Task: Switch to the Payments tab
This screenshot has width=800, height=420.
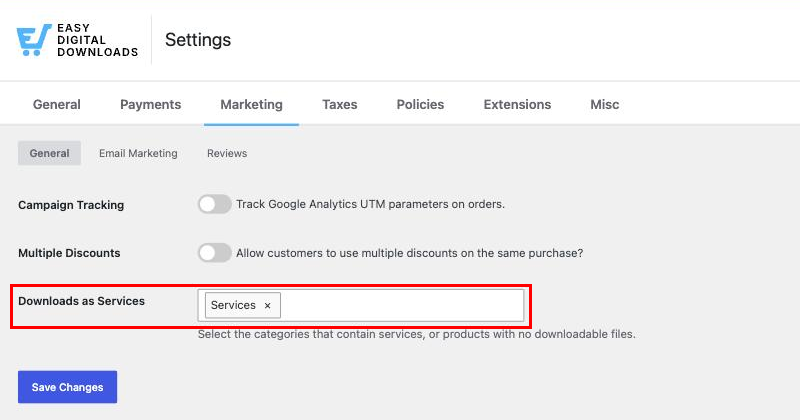Action: [x=151, y=104]
